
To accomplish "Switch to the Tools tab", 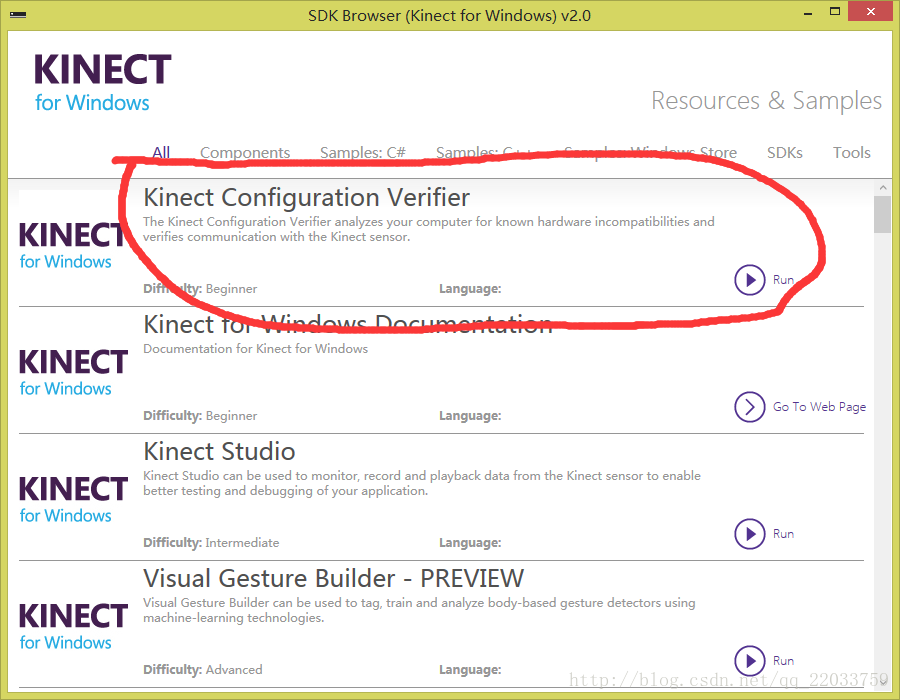I will [x=852, y=153].
